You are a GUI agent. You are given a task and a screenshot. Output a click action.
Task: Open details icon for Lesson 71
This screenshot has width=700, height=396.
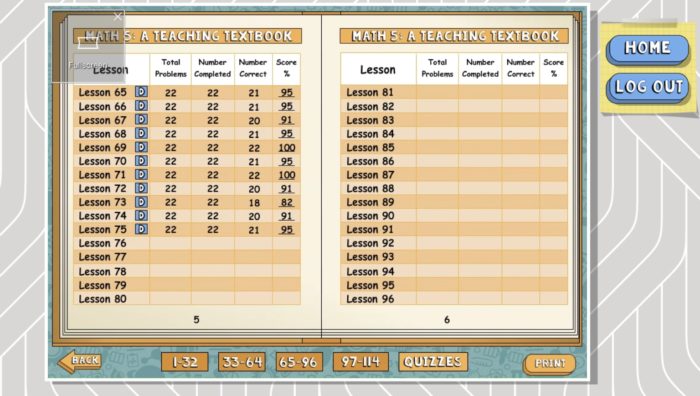pyautogui.click(x=141, y=175)
